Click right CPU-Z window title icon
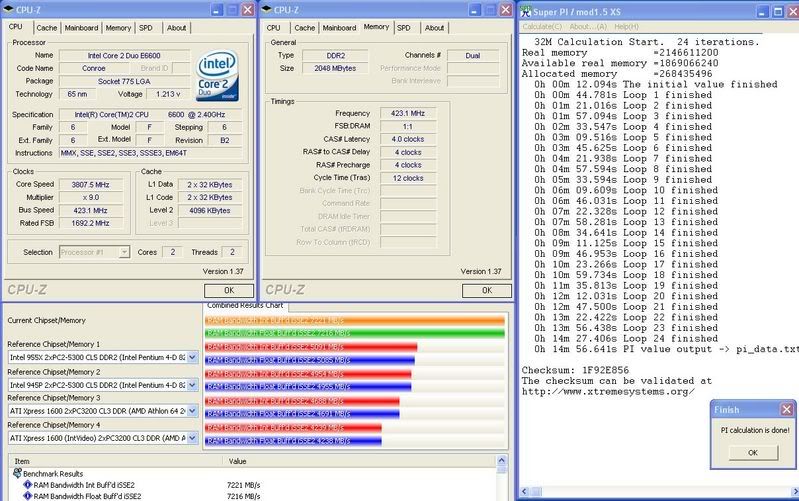Viewport: 799px width, 501px height. click(x=267, y=10)
